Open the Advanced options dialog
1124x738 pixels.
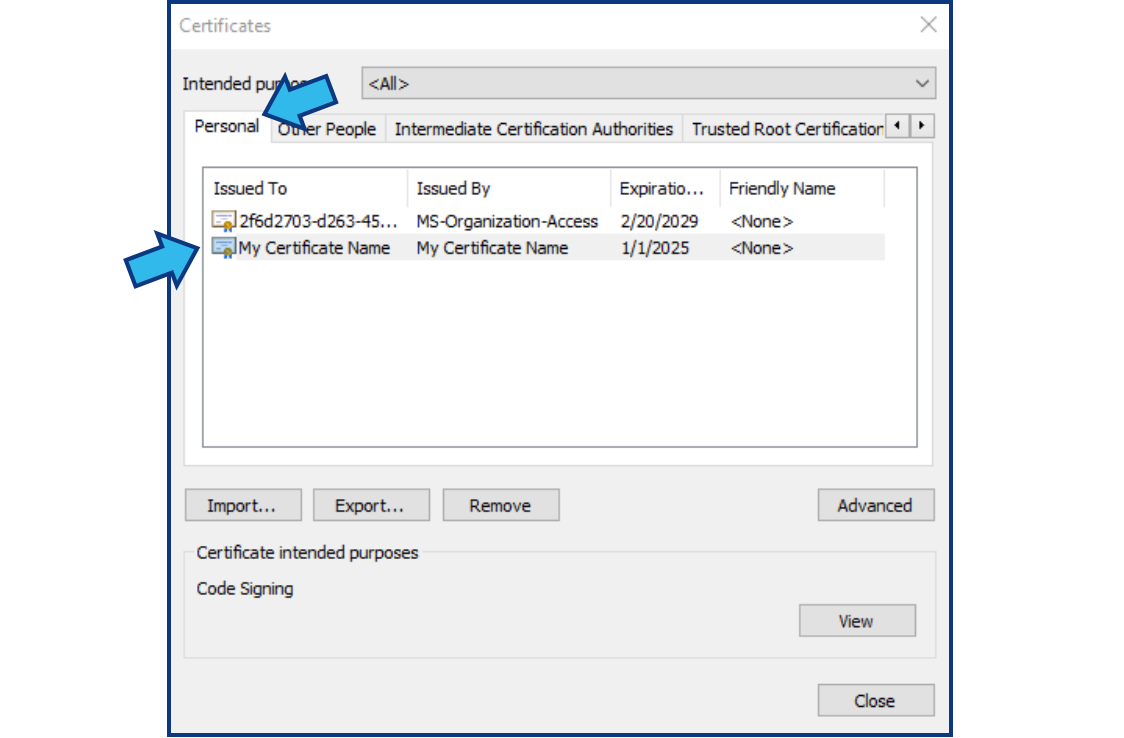click(876, 505)
